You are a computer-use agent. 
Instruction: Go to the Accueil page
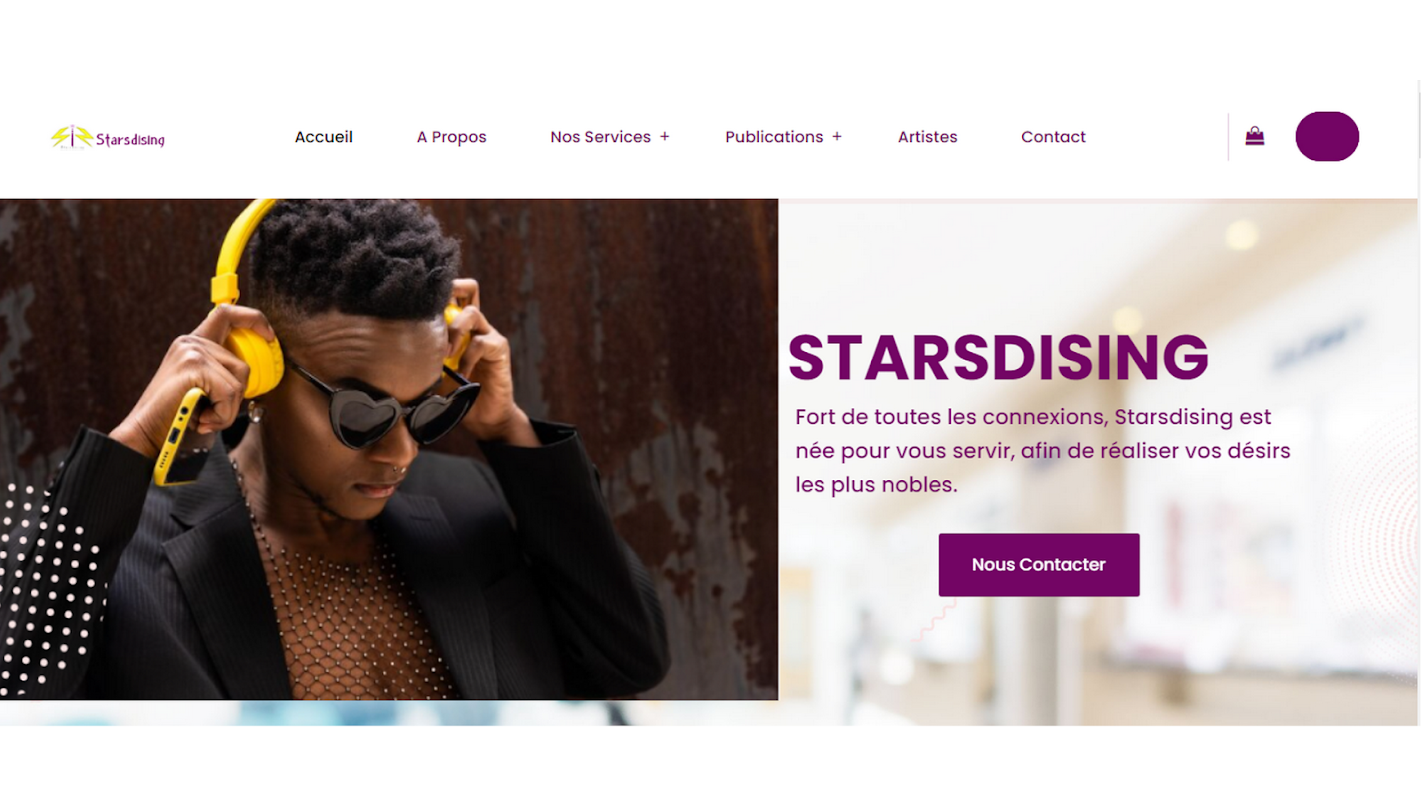pos(323,137)
